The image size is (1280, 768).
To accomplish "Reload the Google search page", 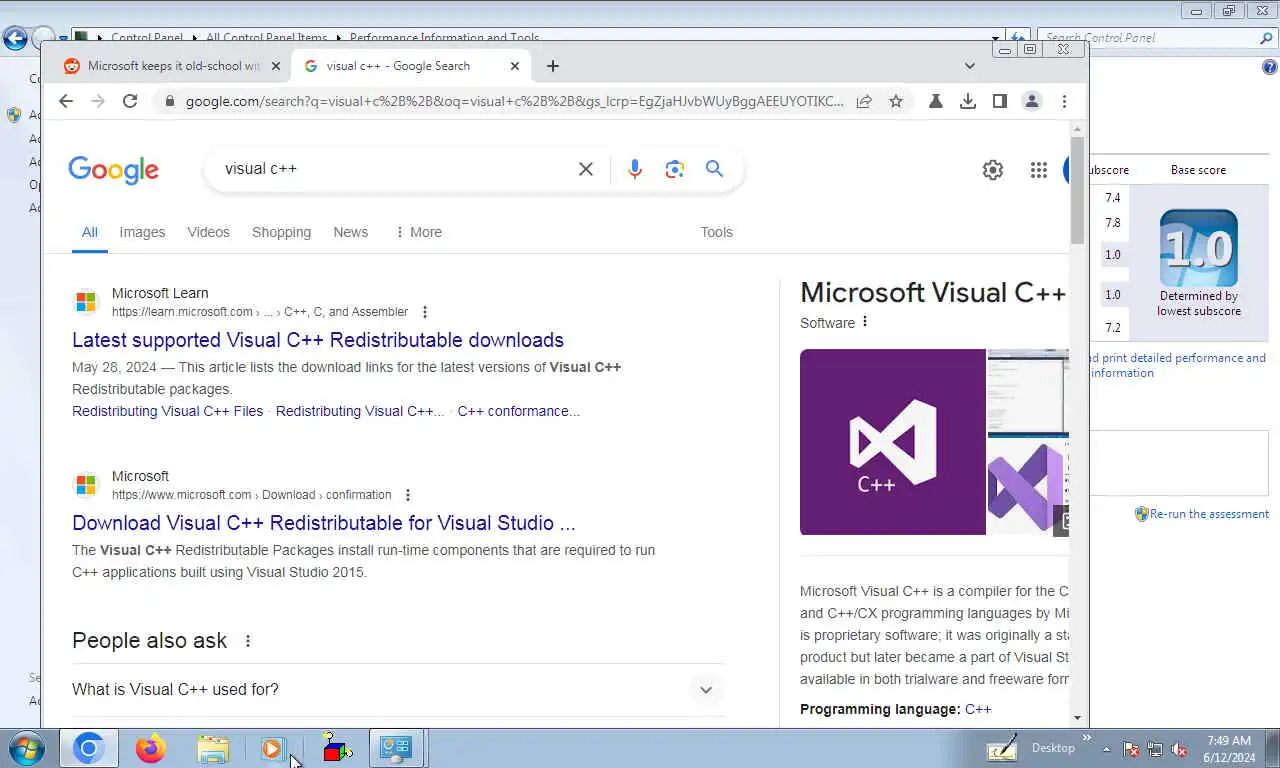I will (130, 101).
